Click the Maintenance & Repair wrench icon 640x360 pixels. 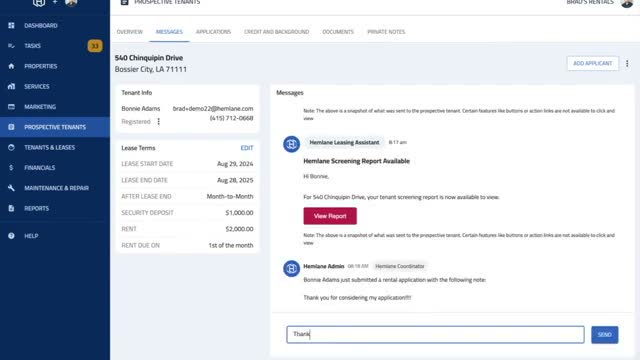pos(11,188)
